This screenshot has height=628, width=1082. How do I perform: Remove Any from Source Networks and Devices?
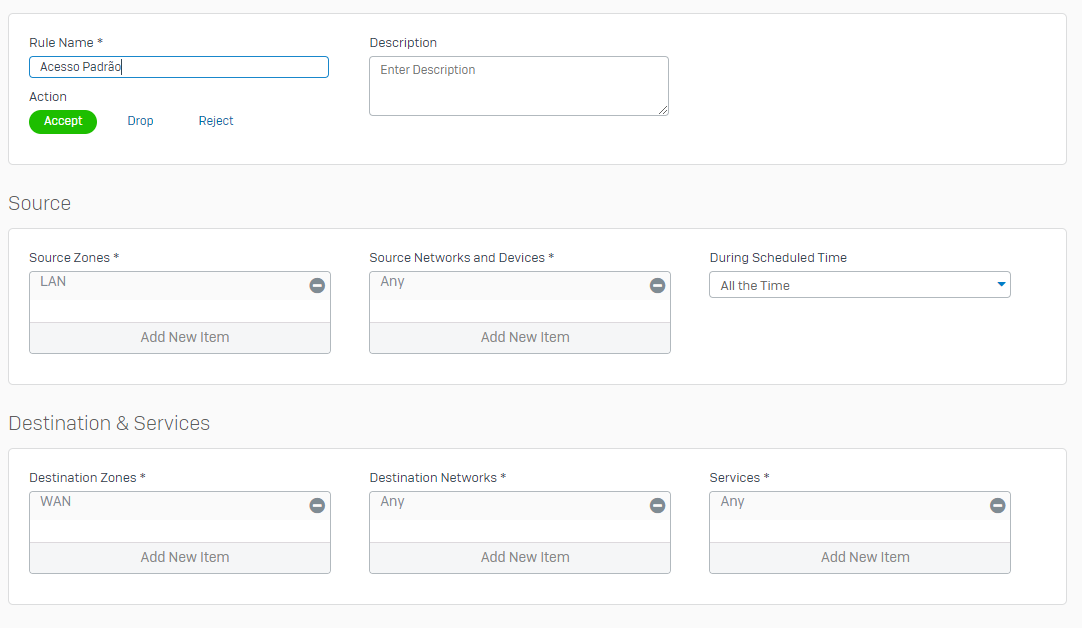coord(657,286)
